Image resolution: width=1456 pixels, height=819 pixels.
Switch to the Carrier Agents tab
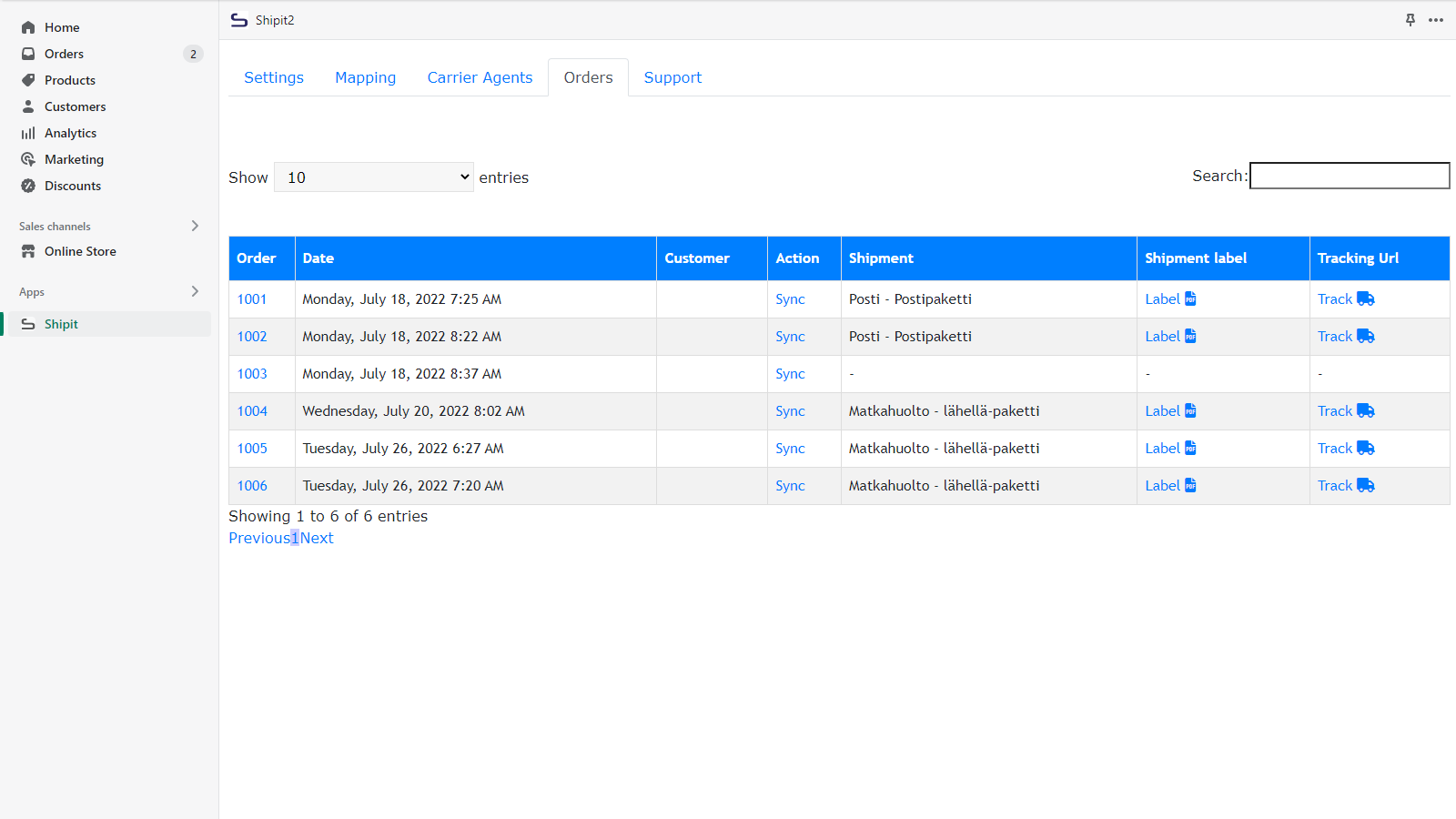[480, 77]
